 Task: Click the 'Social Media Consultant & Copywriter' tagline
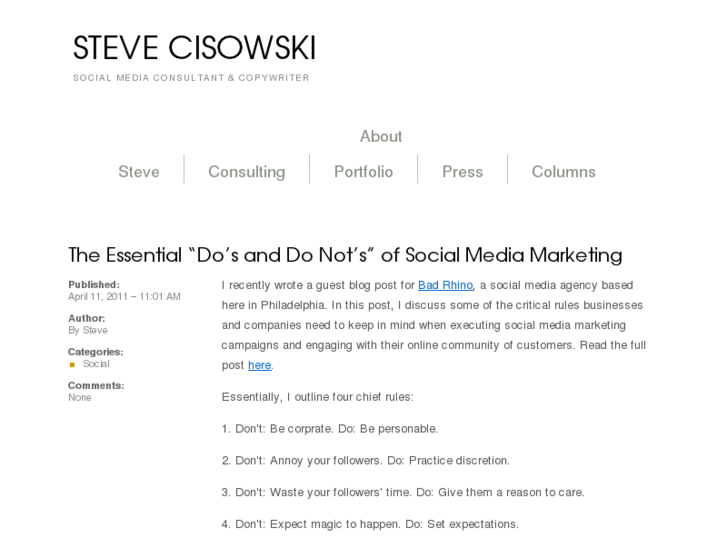pyautogui.click(x=191, y=78)
